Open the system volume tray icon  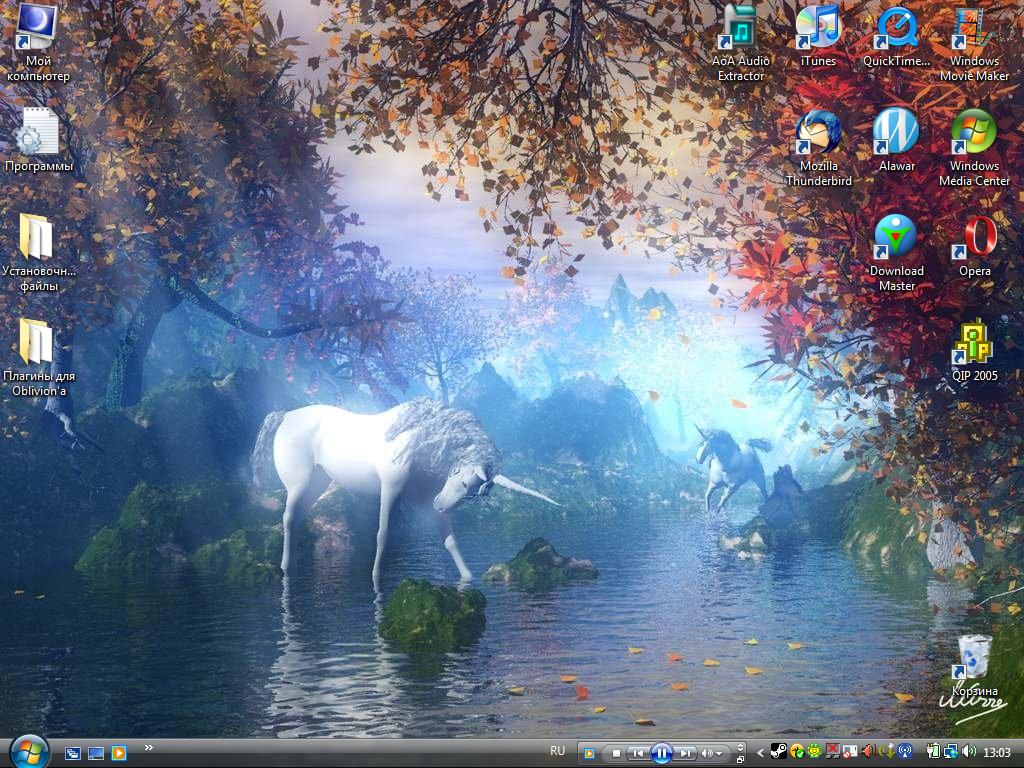(968, 752)
